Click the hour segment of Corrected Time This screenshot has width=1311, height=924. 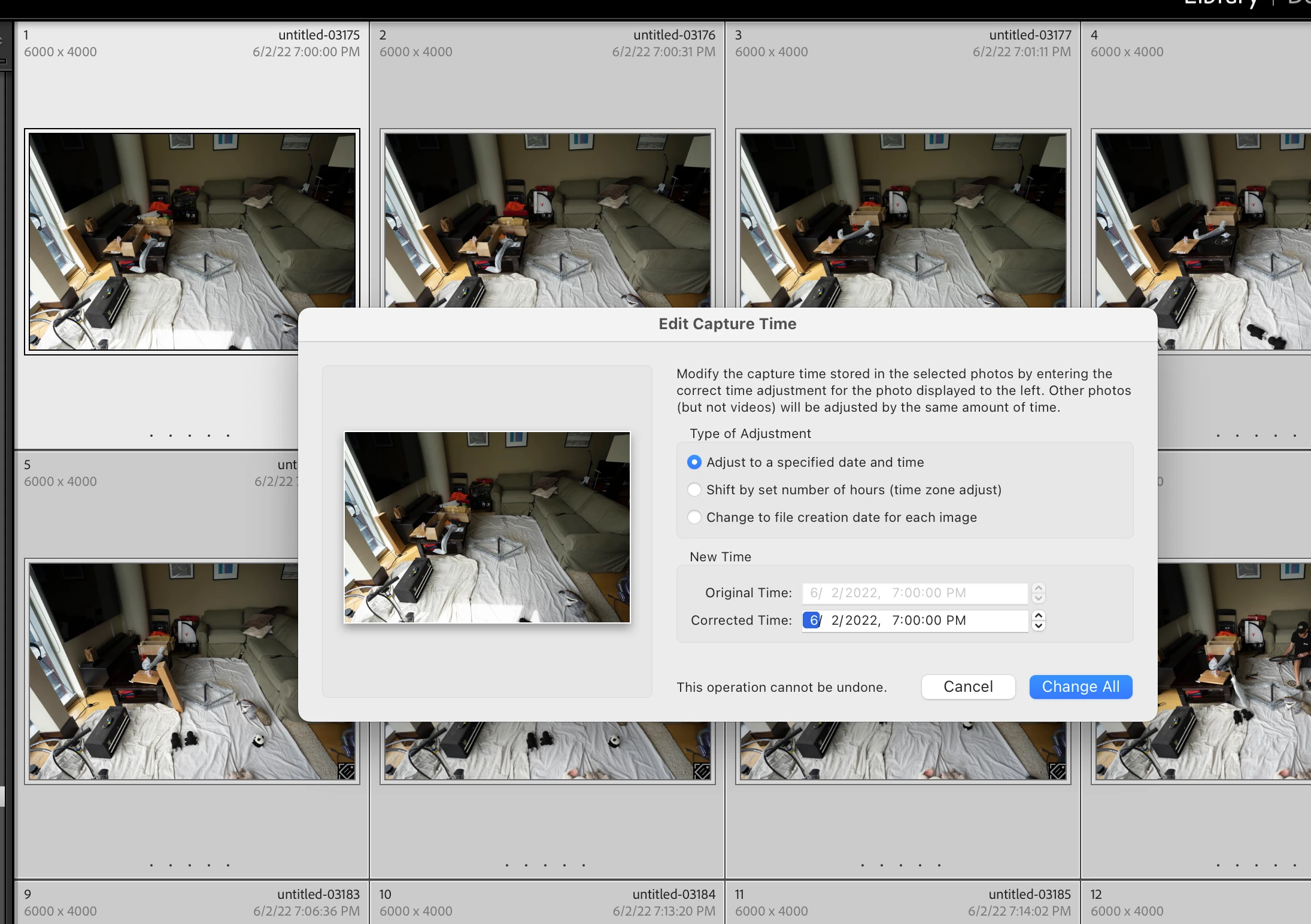tap(896, 620)
